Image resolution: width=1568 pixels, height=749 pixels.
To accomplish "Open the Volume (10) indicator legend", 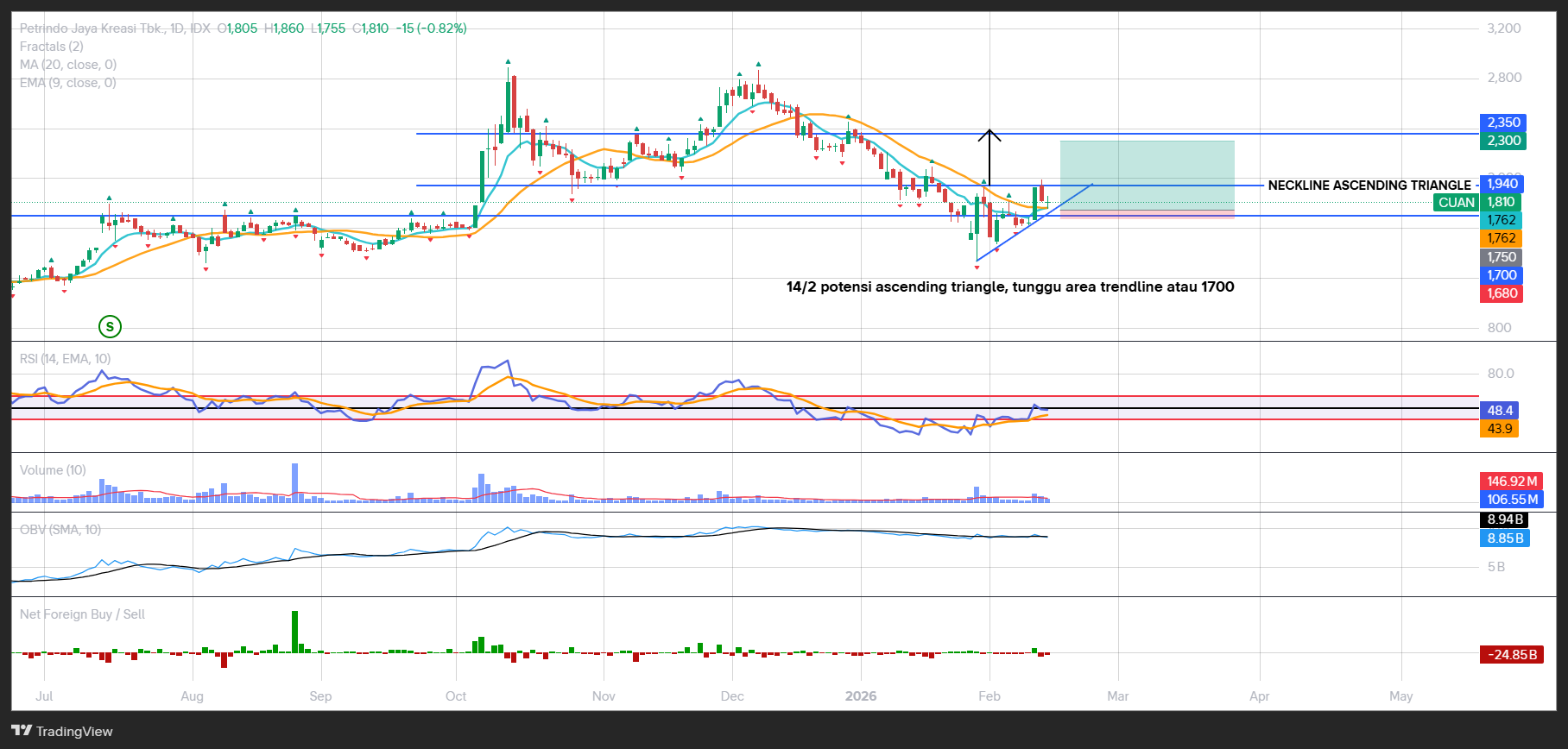I will (x=54, y=470).
